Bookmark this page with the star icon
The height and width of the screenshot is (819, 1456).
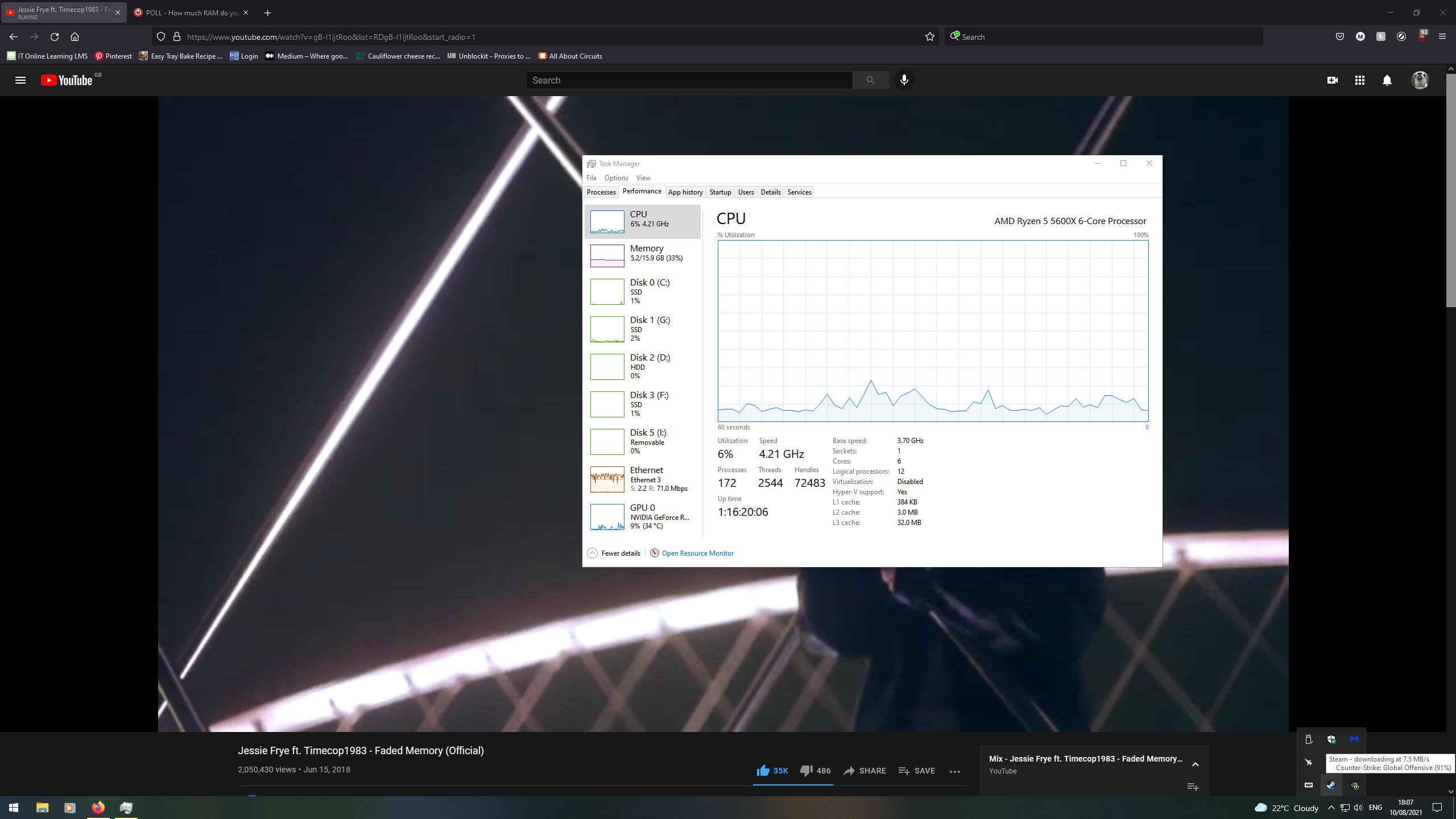[930, 37]
